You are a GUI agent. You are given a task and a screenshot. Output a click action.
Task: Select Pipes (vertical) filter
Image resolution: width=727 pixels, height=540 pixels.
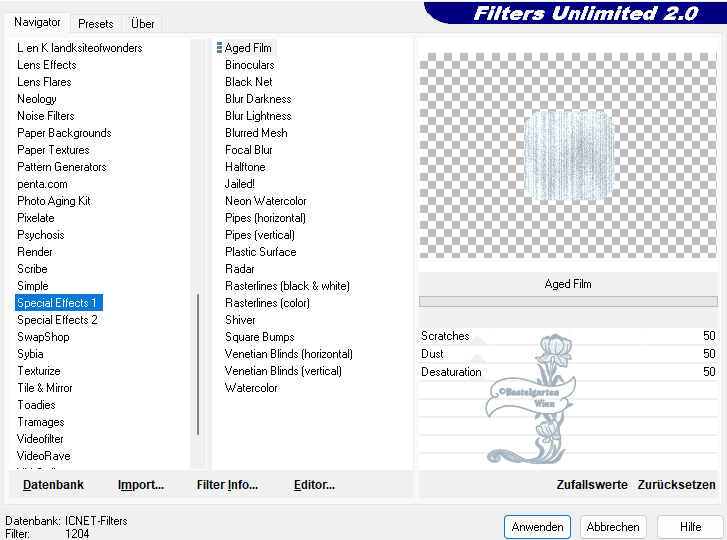click(260, 235)
